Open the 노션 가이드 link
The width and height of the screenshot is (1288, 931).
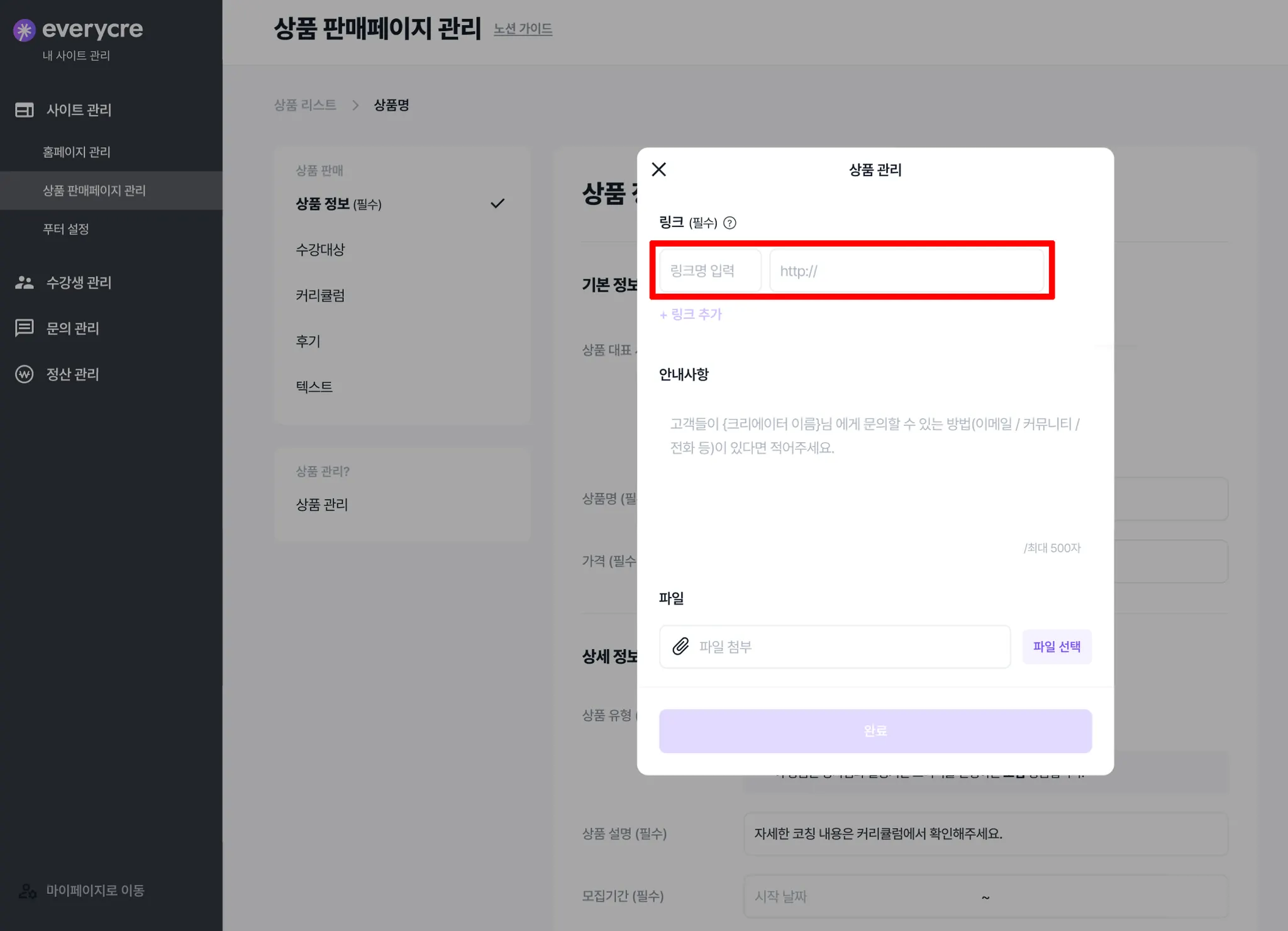coord(523,29)
